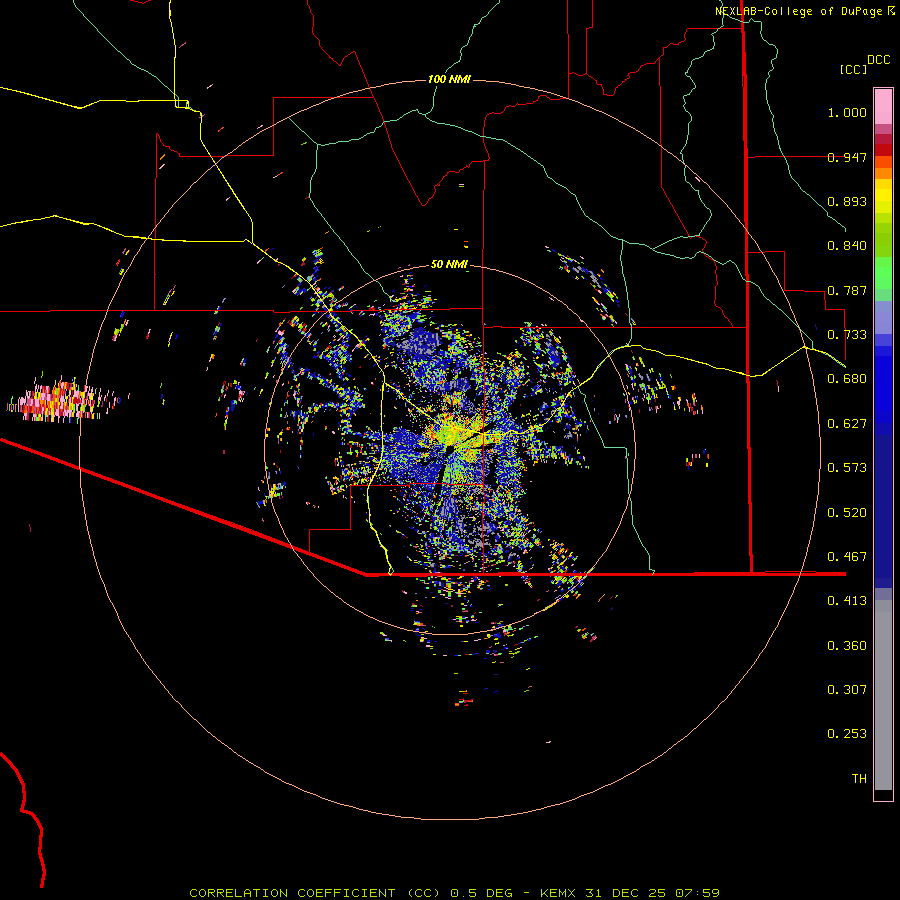Screen dimensions: 900x900
Task: Click the 0.840 scale label
Action: click(847, 246)
